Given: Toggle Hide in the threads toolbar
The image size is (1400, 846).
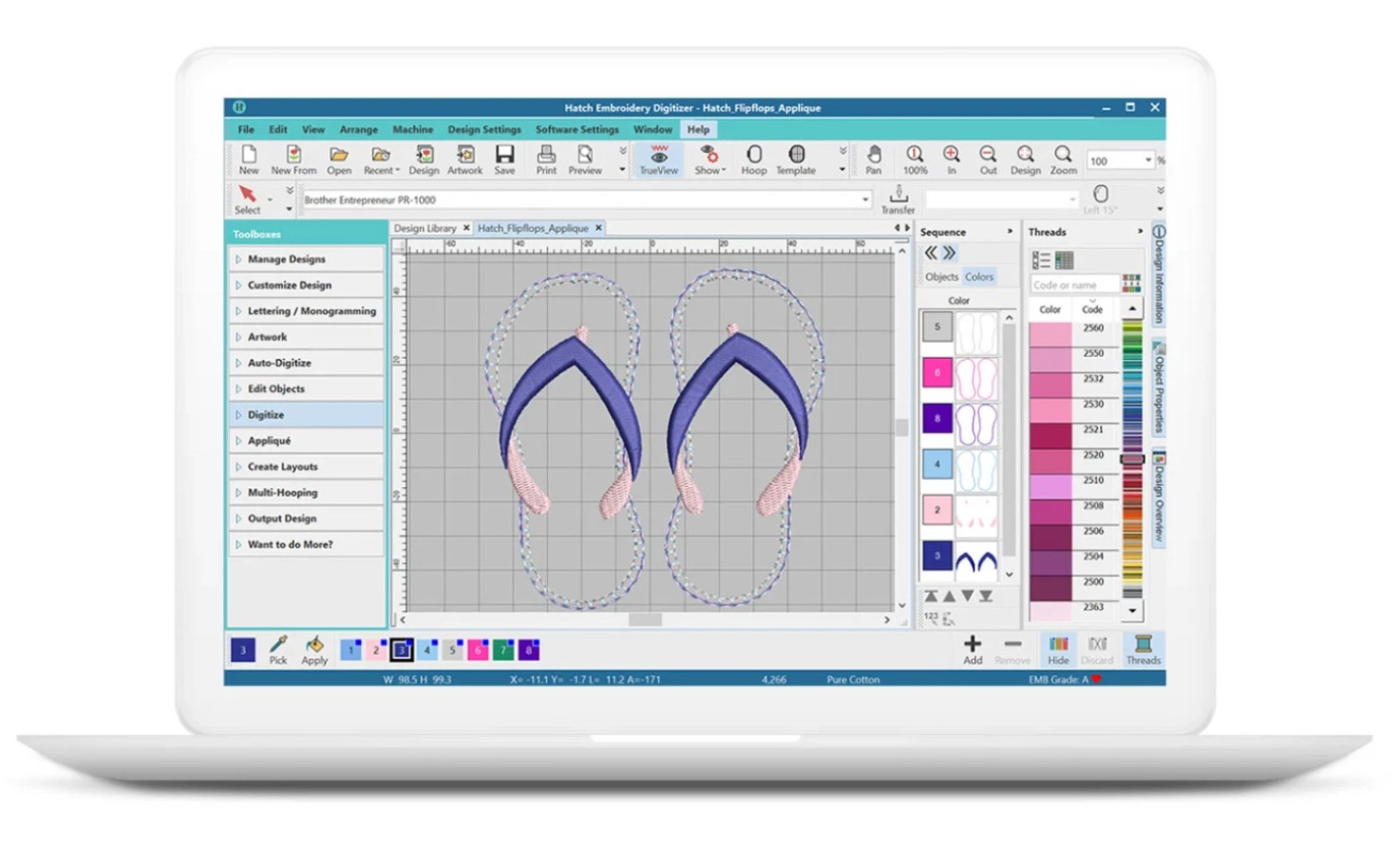Looking at the screenshot, I should pos(1058,650).
